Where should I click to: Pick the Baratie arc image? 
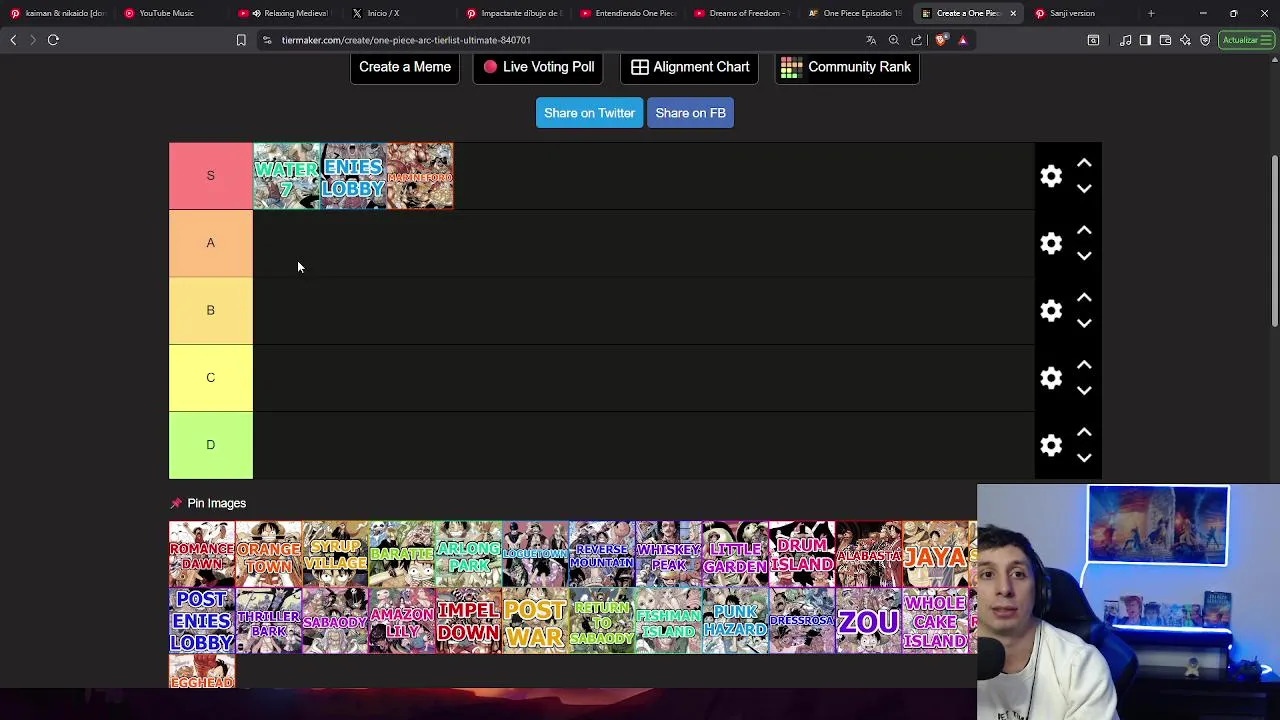402,553
